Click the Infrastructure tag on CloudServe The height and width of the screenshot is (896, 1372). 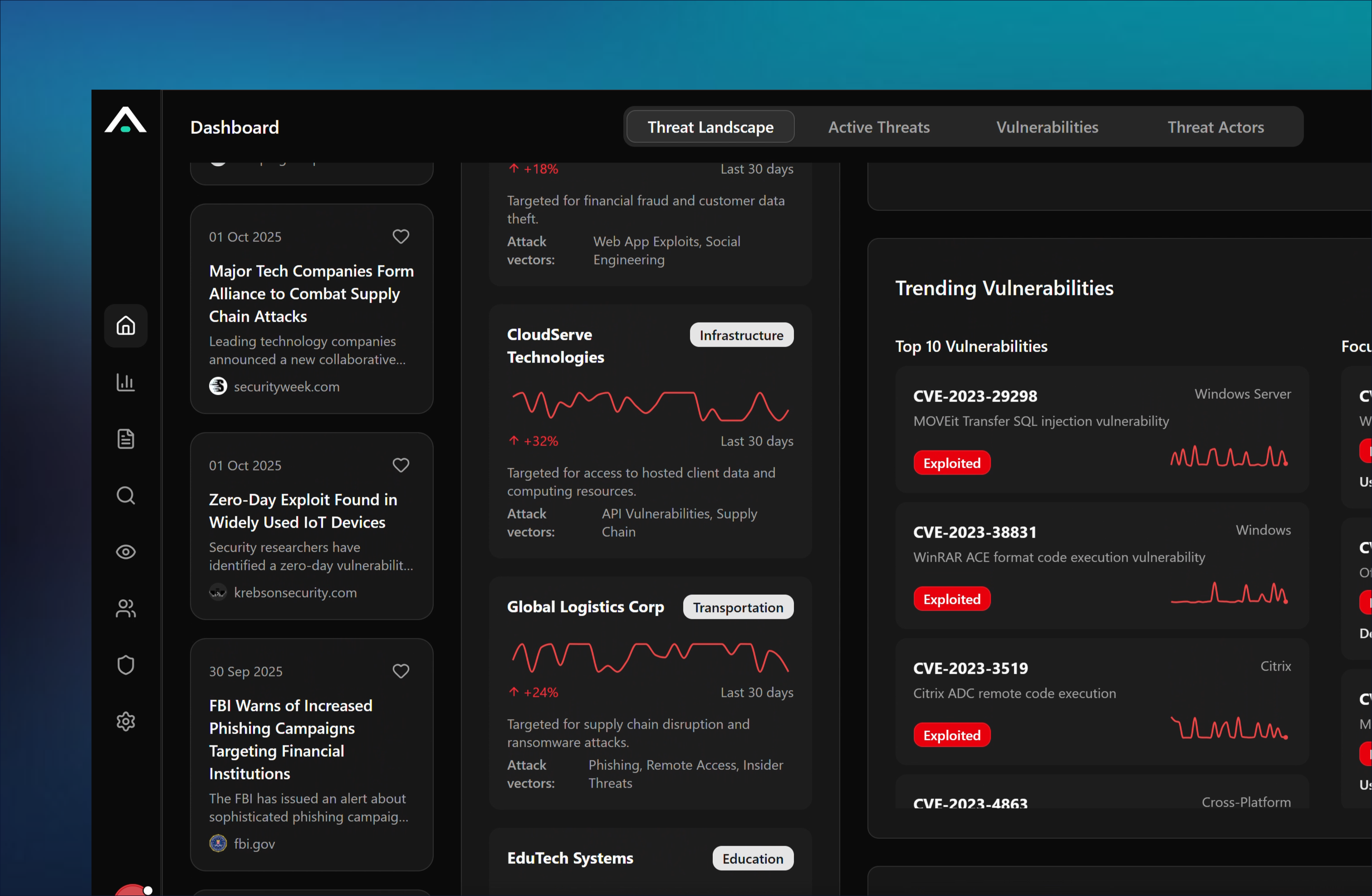click(741, 335)
